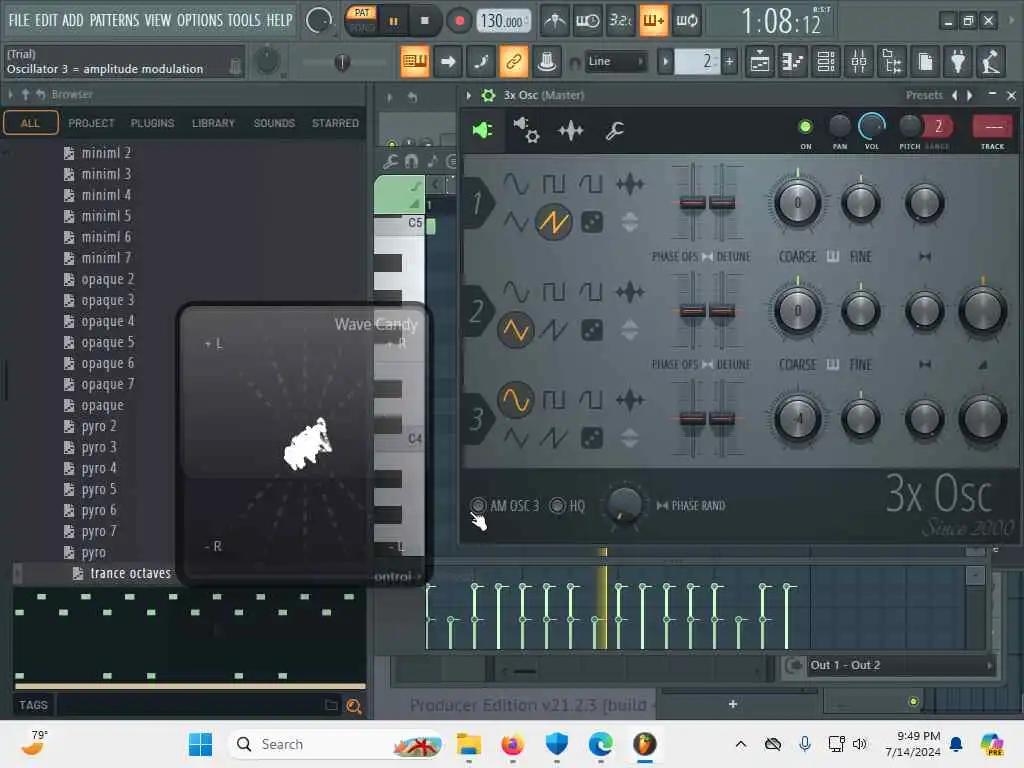1024x768 pixels.
Task: Switch to SOUNDS browser tab
Action: [274, 123]
